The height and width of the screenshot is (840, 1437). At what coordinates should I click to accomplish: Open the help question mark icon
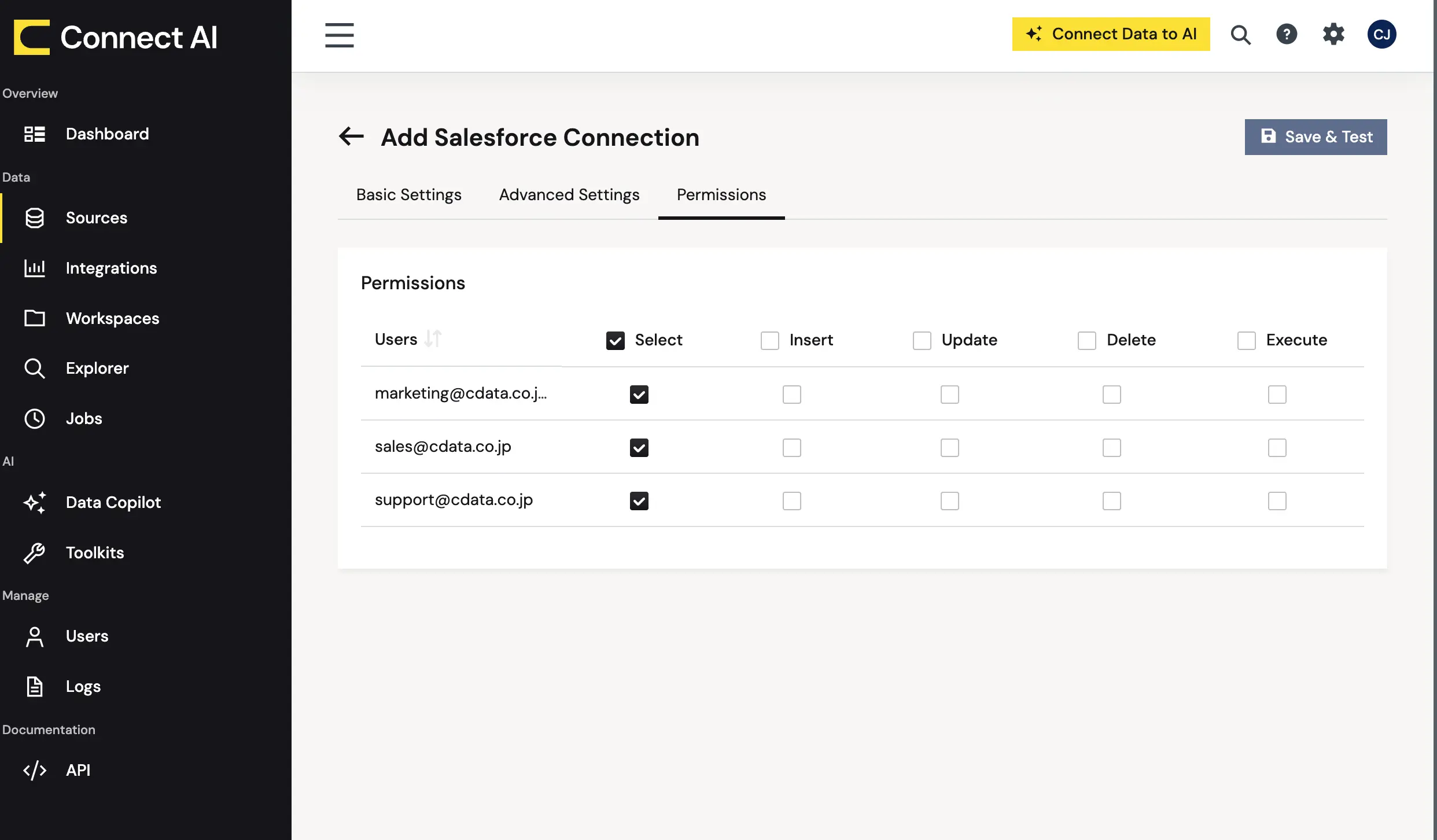1287,34
